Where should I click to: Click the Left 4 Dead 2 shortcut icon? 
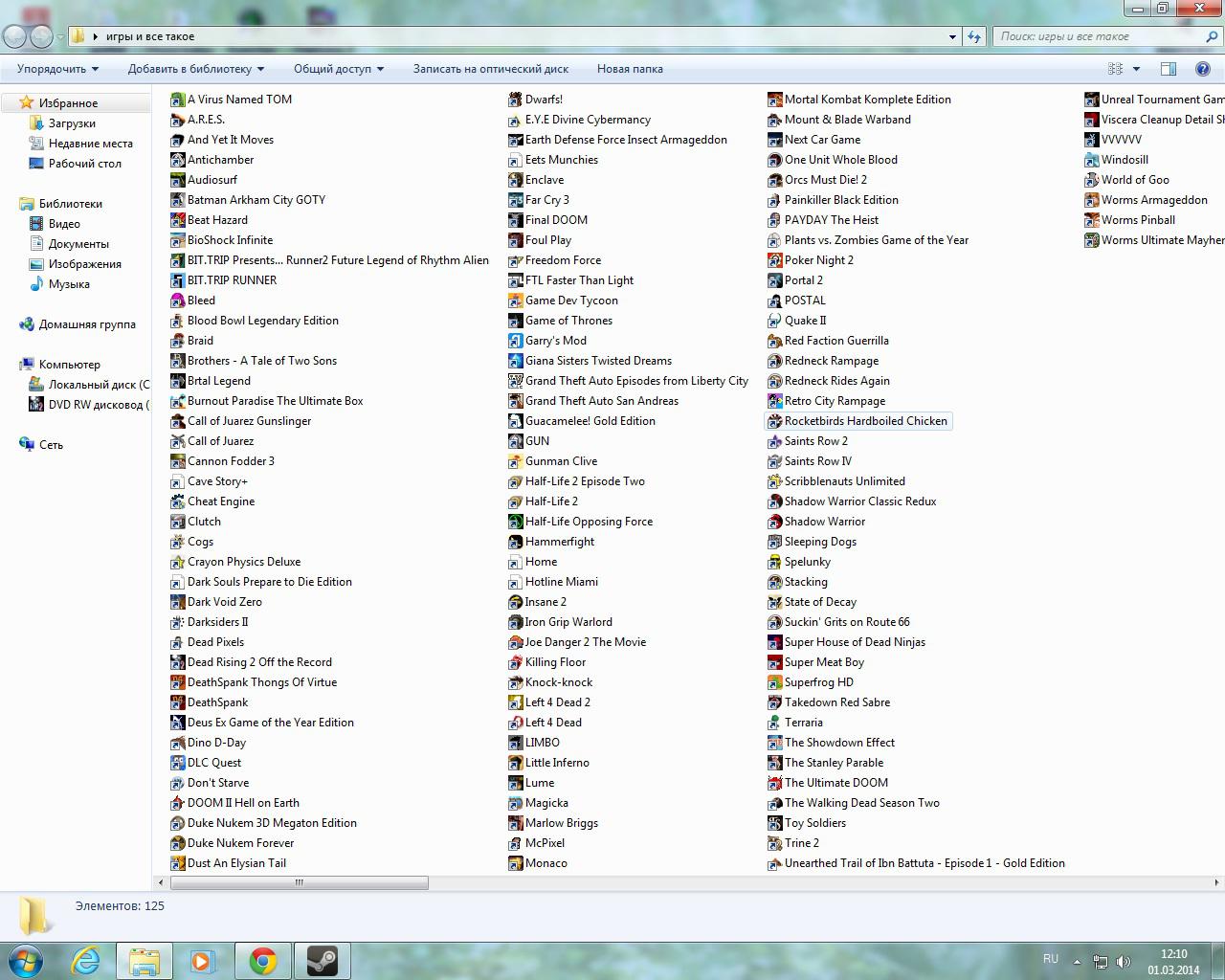[516, 702]
